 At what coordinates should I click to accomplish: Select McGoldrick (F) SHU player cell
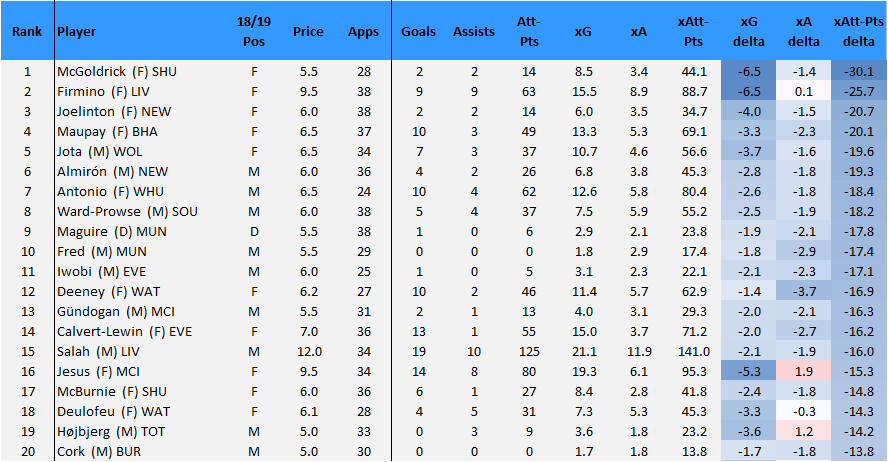(117, 72)
